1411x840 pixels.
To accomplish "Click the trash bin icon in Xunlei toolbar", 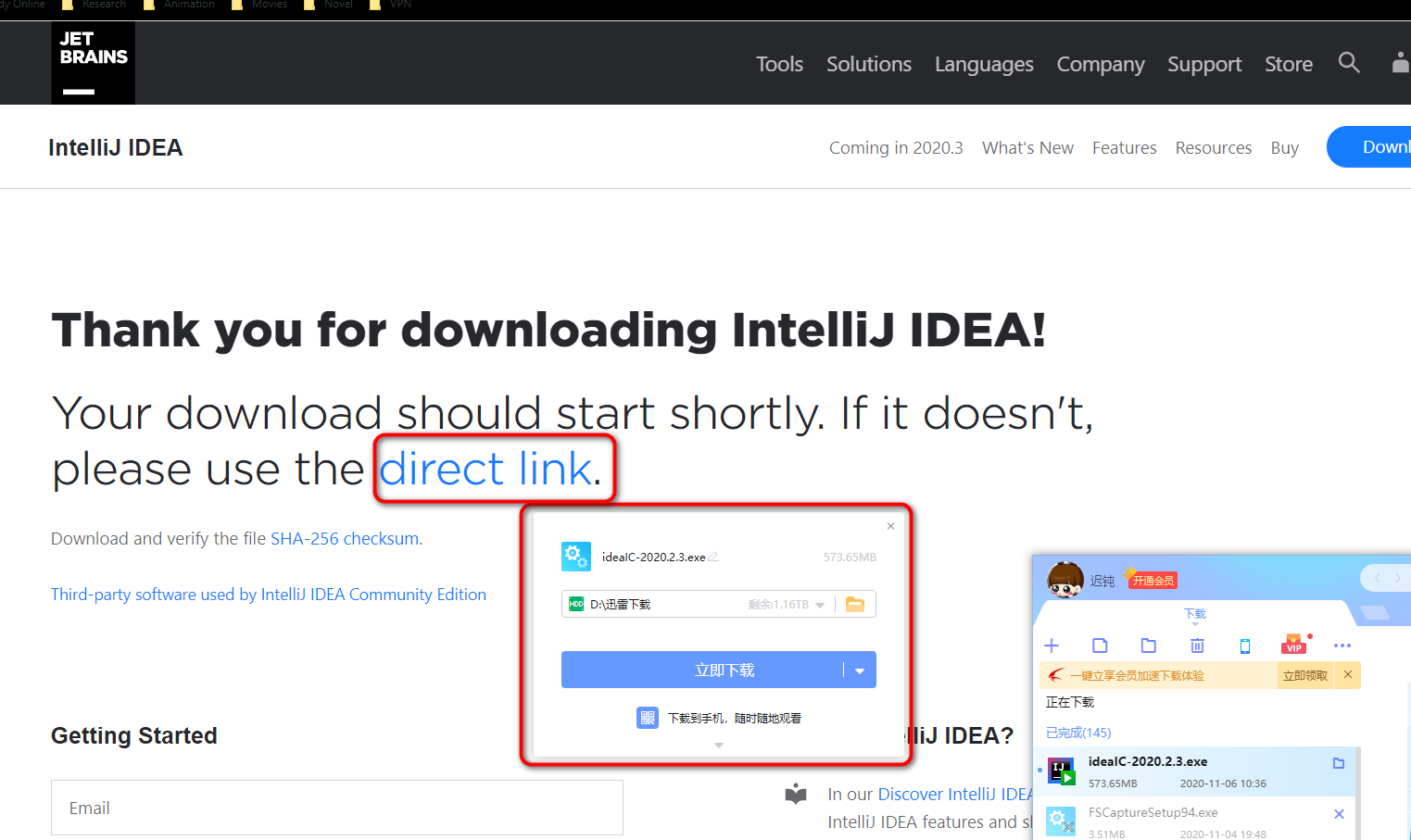I will coord(1197,646).
